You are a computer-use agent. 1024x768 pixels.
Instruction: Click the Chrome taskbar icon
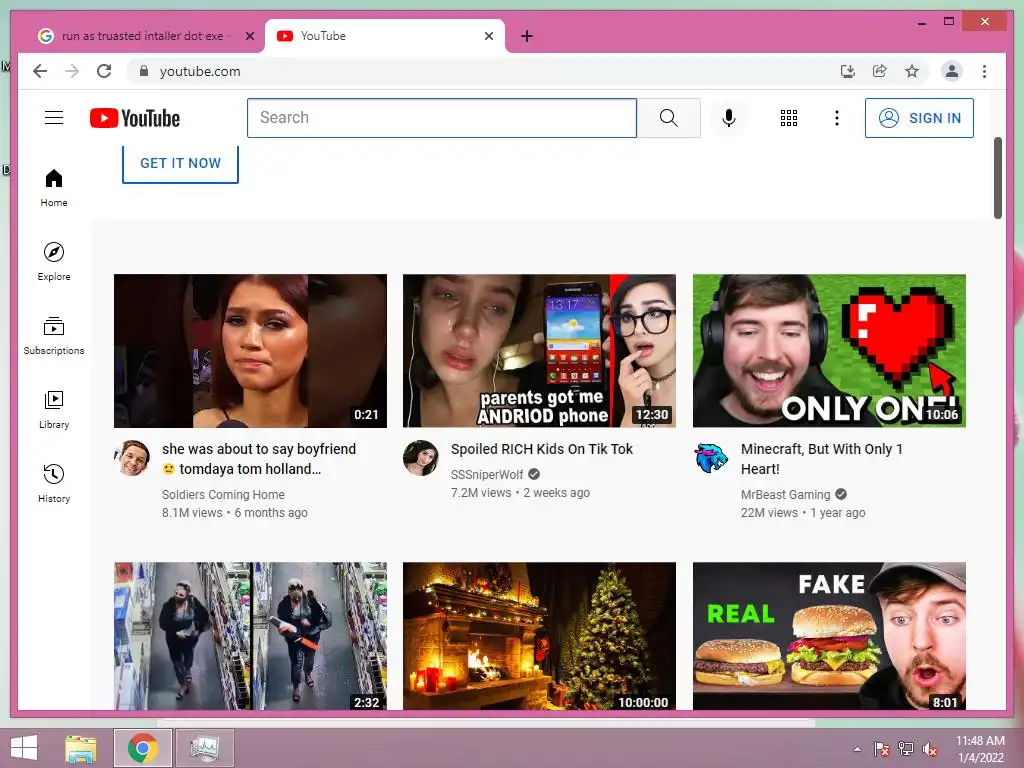coord(143,748)
